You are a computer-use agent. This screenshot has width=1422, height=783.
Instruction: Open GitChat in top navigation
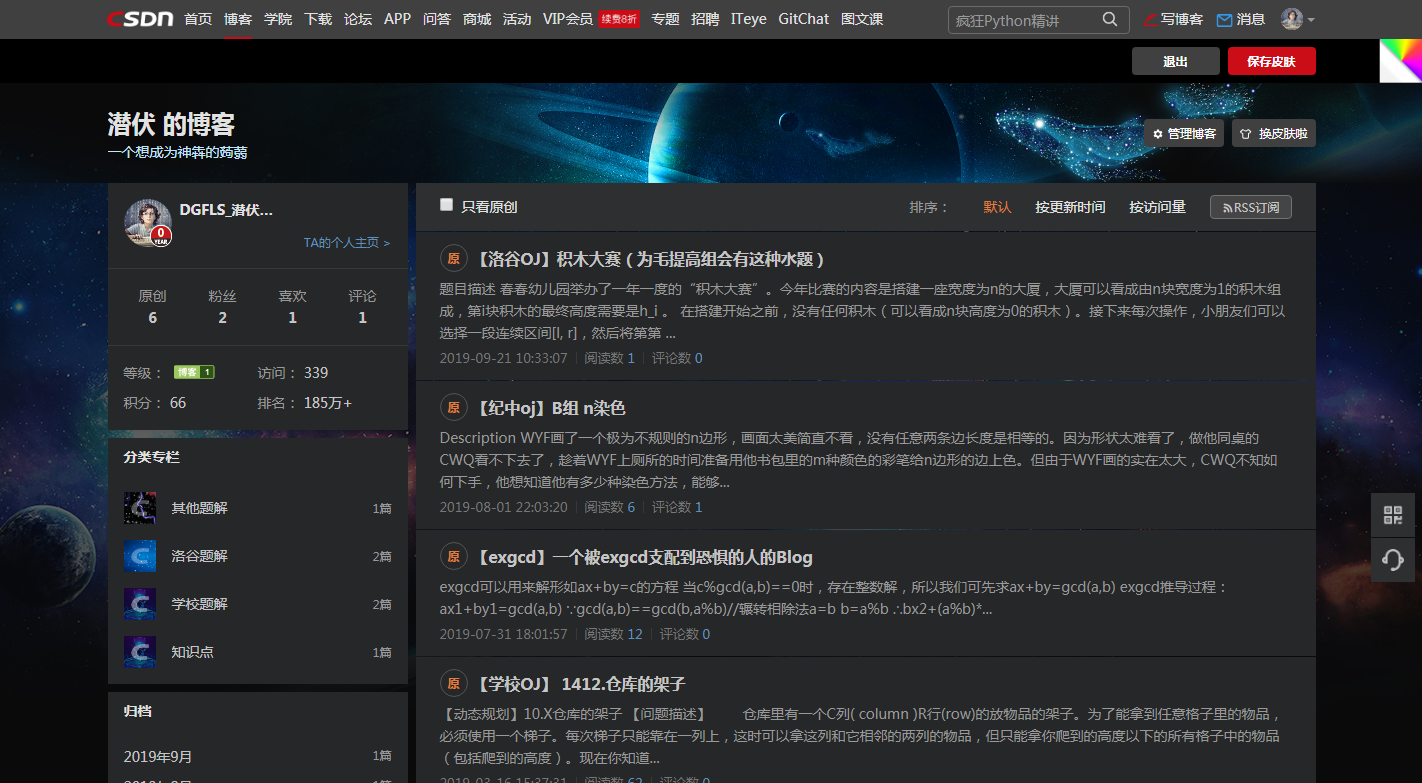coord(804,19)
